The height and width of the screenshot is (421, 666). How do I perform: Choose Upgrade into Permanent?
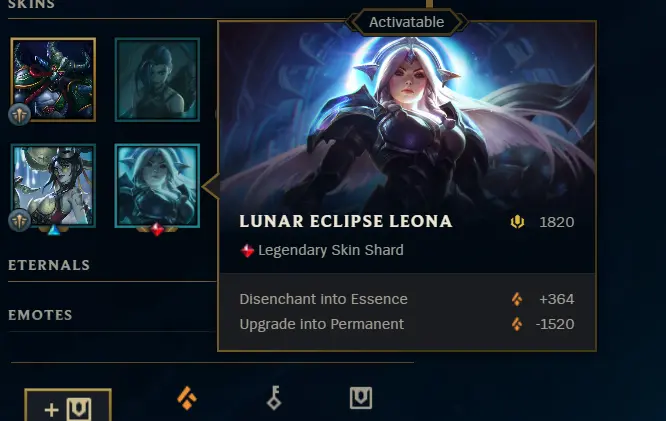(x=407, y=324)
